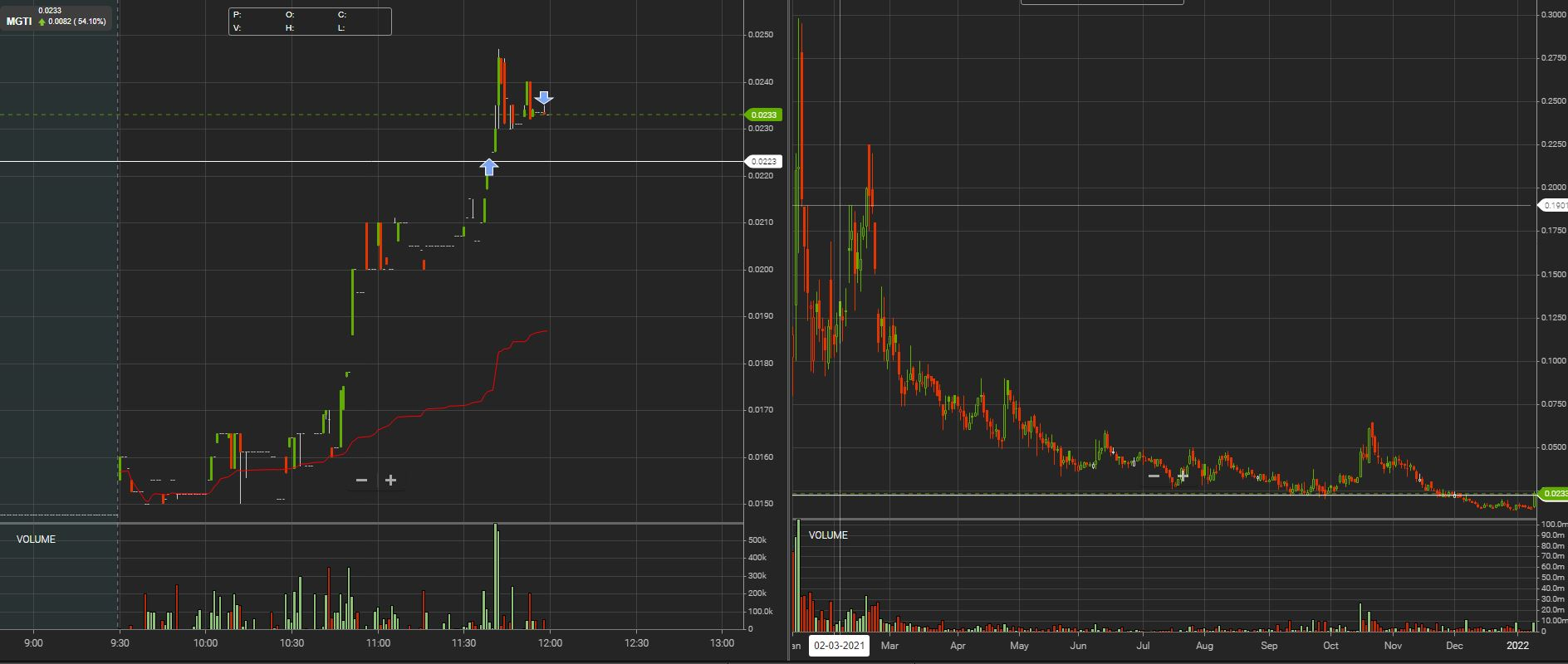Zoom out the daily chart with minus icon
The width and height of the screenshot is (1568, 664).
click(1154, 476)
